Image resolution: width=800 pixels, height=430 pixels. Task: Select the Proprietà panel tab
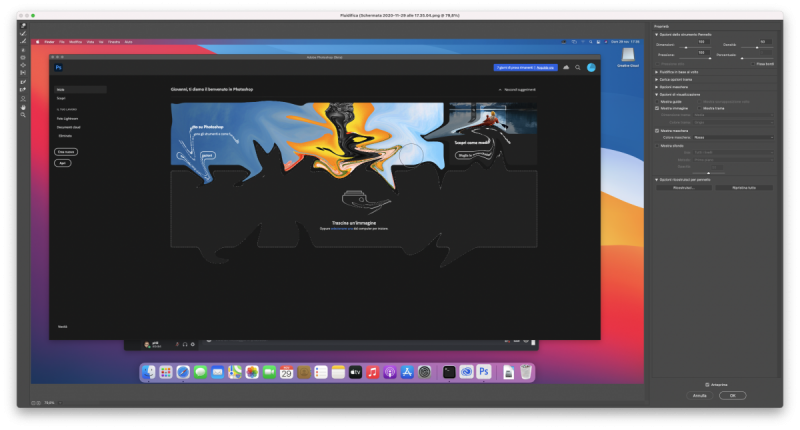[661, 27]
